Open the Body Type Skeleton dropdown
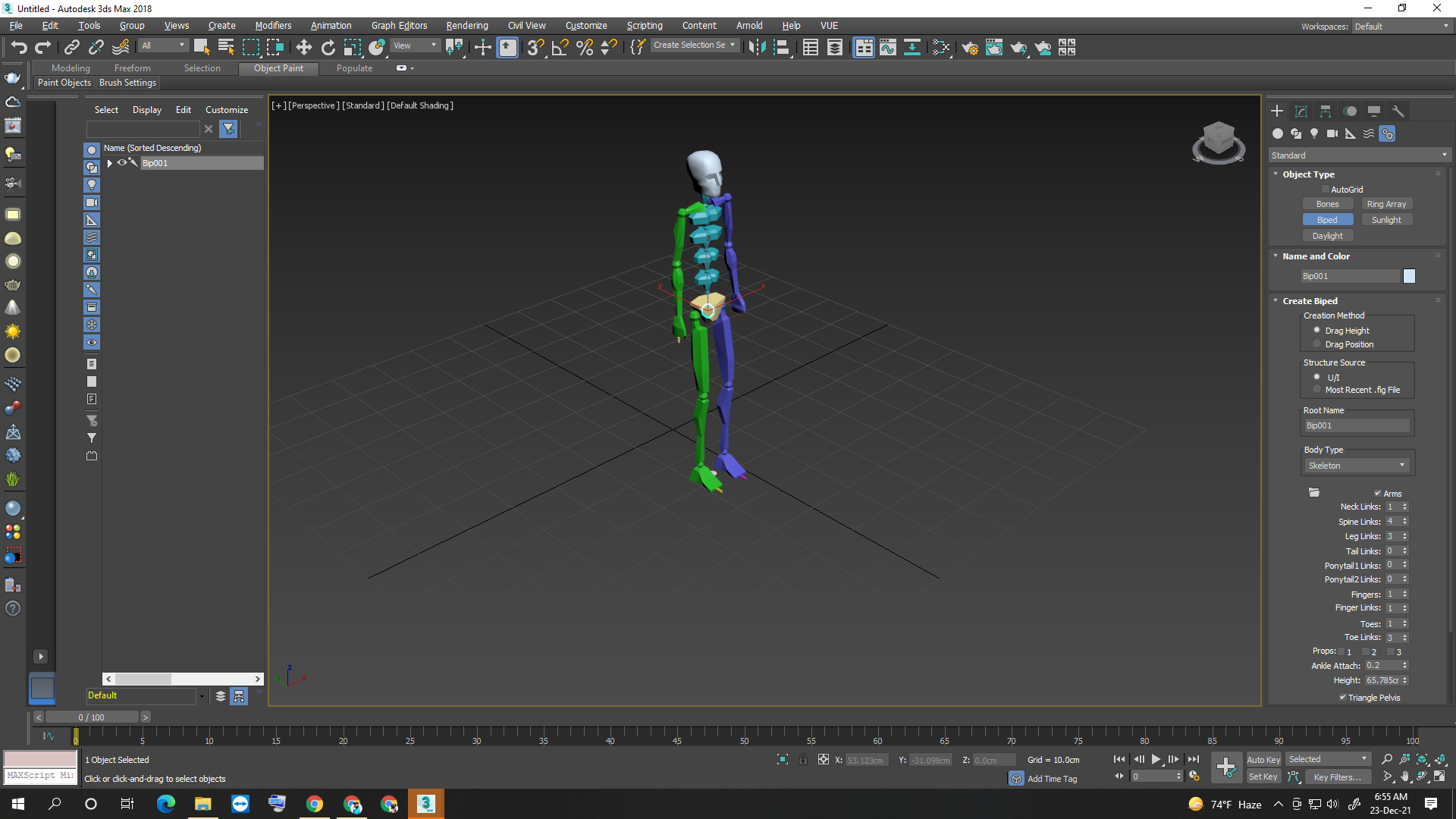 pos(1356,466)
